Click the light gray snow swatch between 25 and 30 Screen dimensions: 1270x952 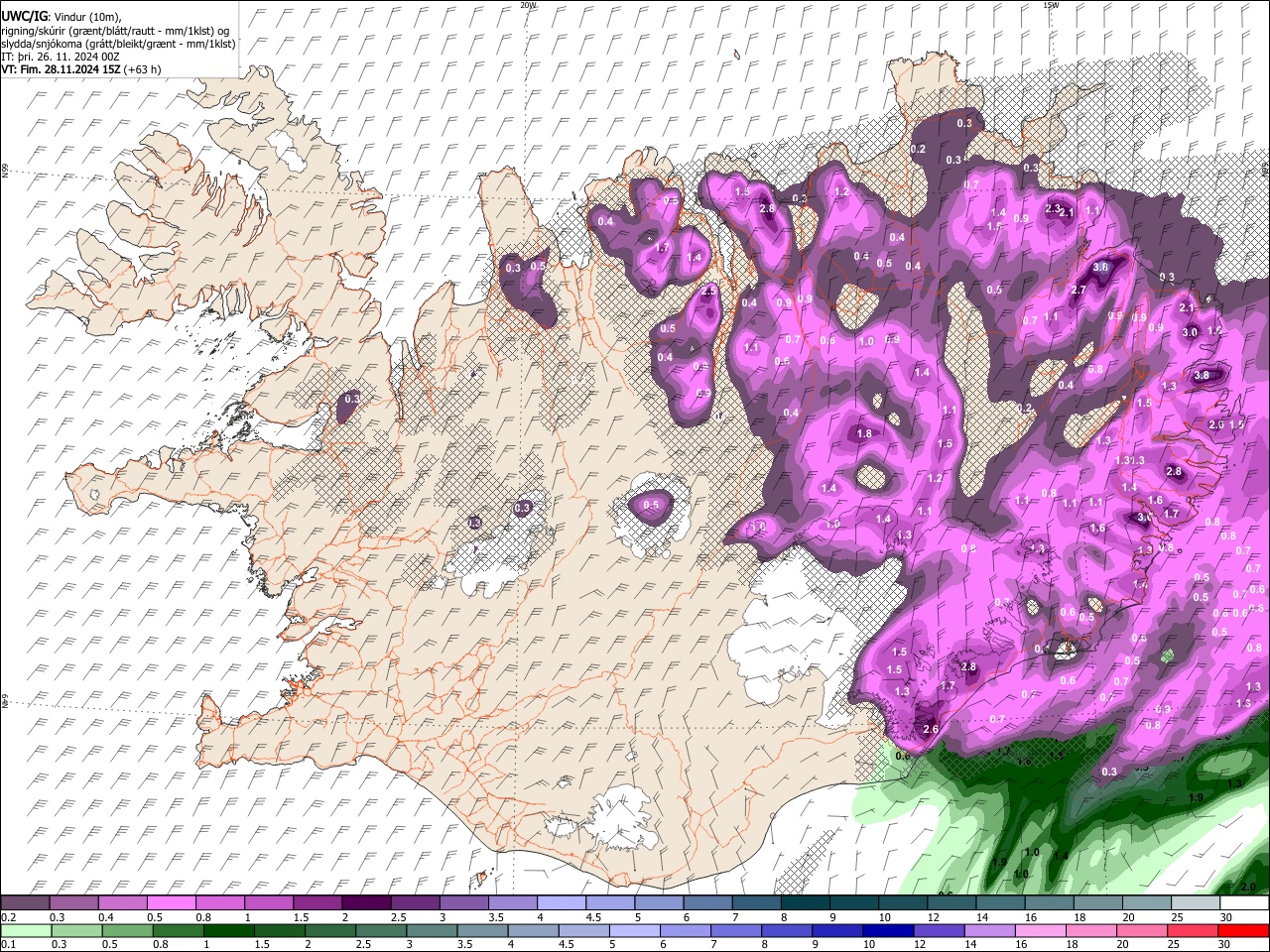tap(1194, 902)
